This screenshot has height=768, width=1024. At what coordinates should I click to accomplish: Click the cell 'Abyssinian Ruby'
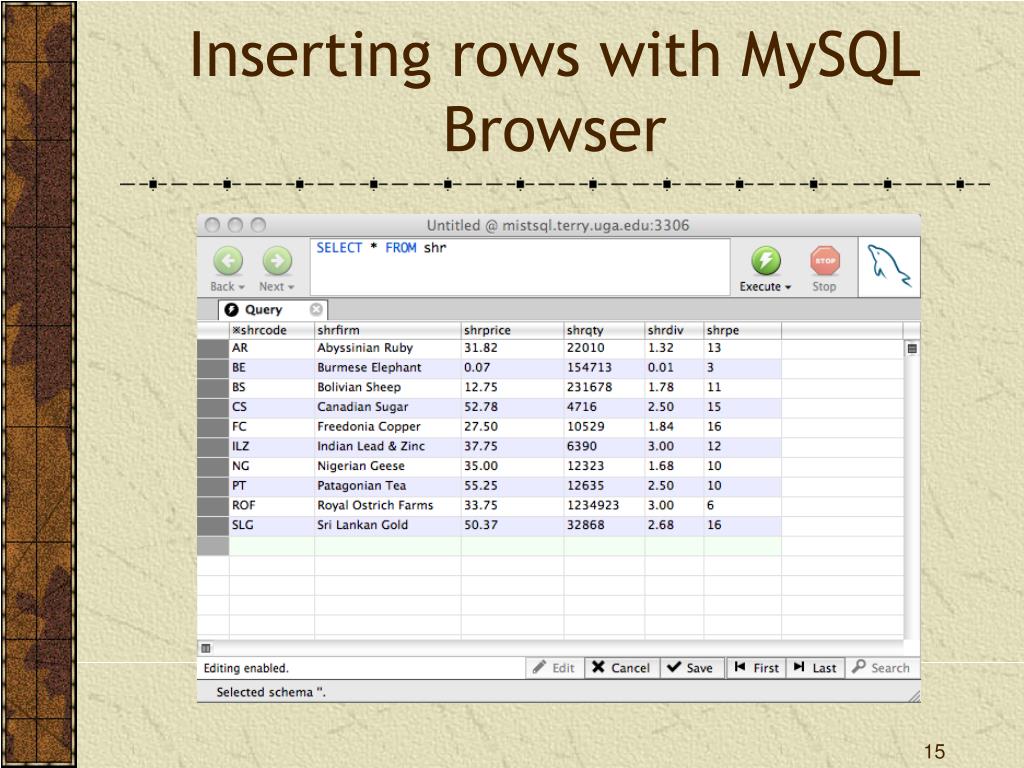coord(388,349)
